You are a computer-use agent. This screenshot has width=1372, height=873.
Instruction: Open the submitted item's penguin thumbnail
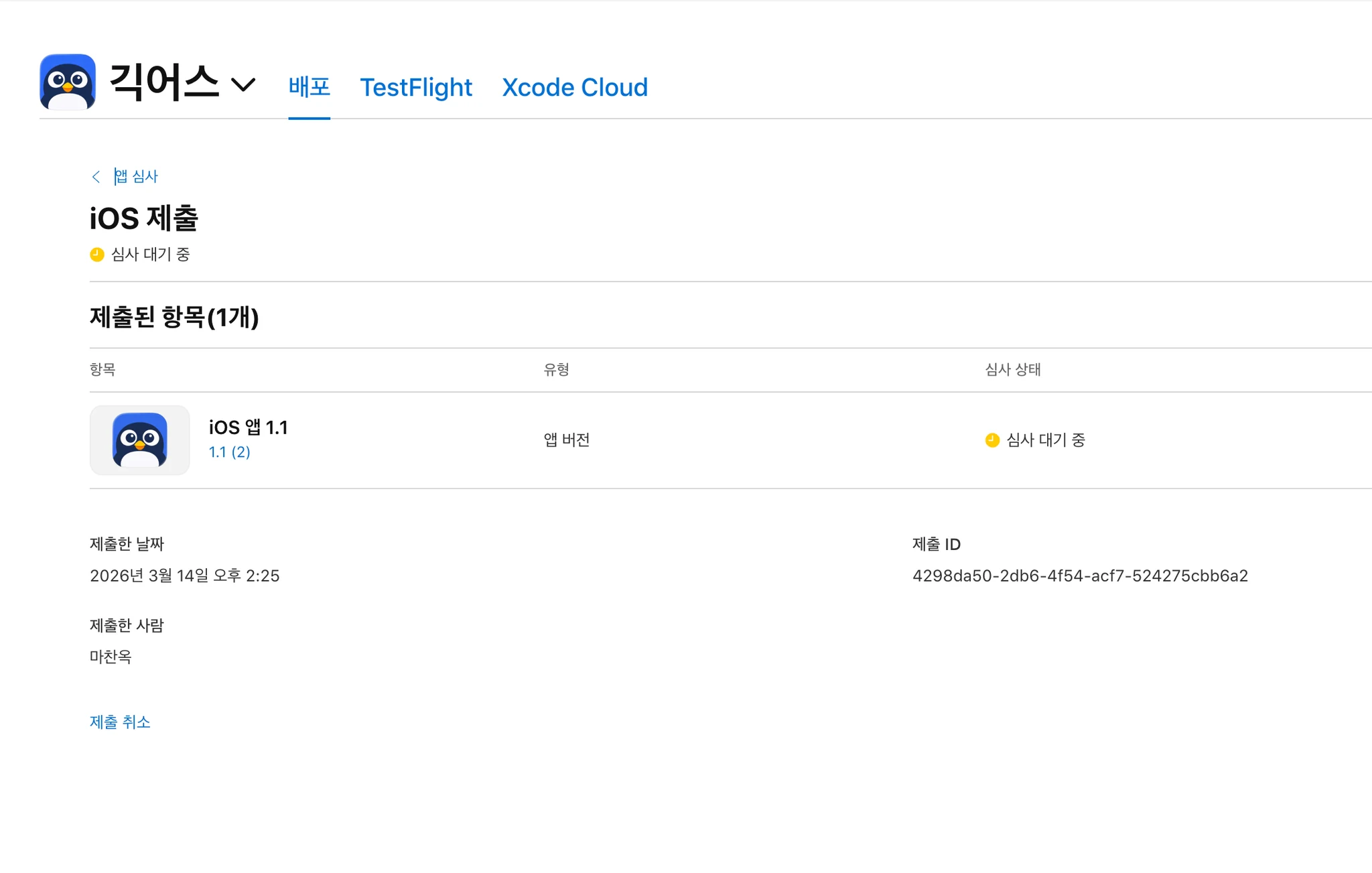coord(139,440)
